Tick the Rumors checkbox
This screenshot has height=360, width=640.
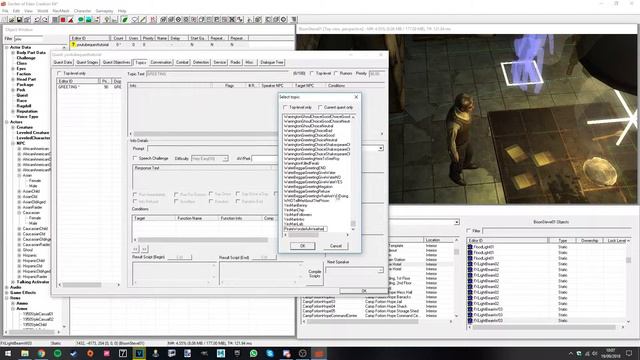pyautogui.click(x=336, y=73)
